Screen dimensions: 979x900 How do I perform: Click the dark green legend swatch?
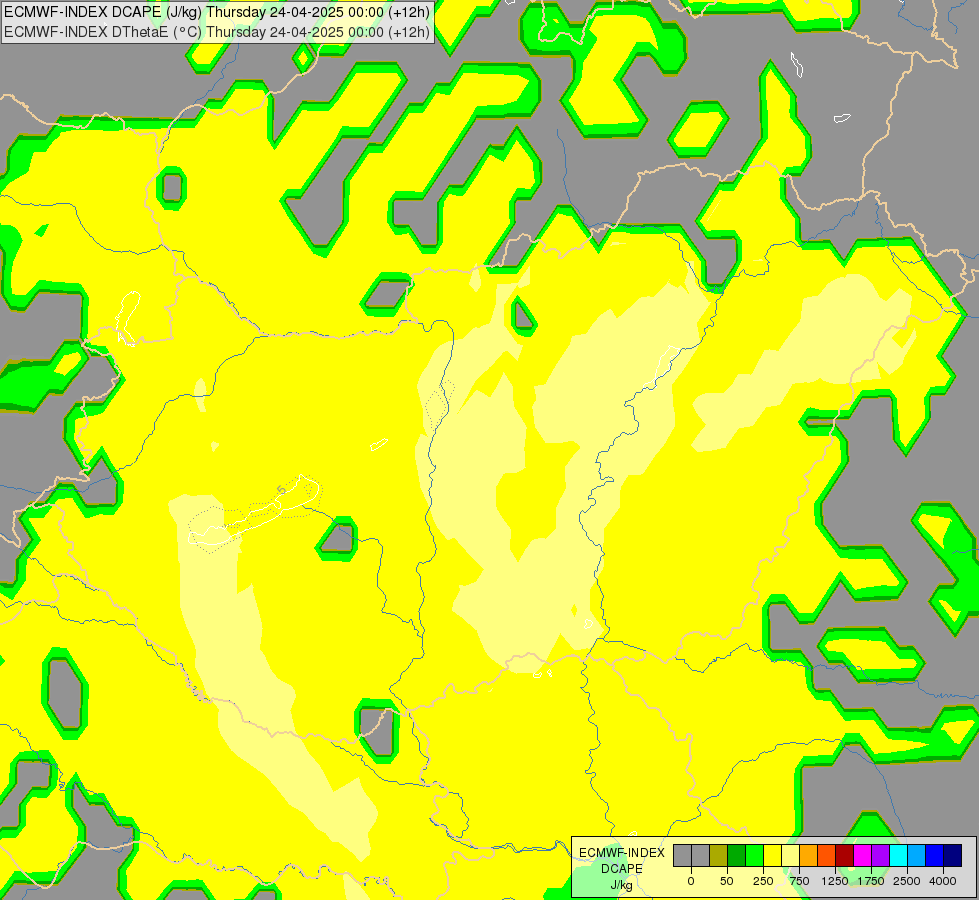[737, 855]
